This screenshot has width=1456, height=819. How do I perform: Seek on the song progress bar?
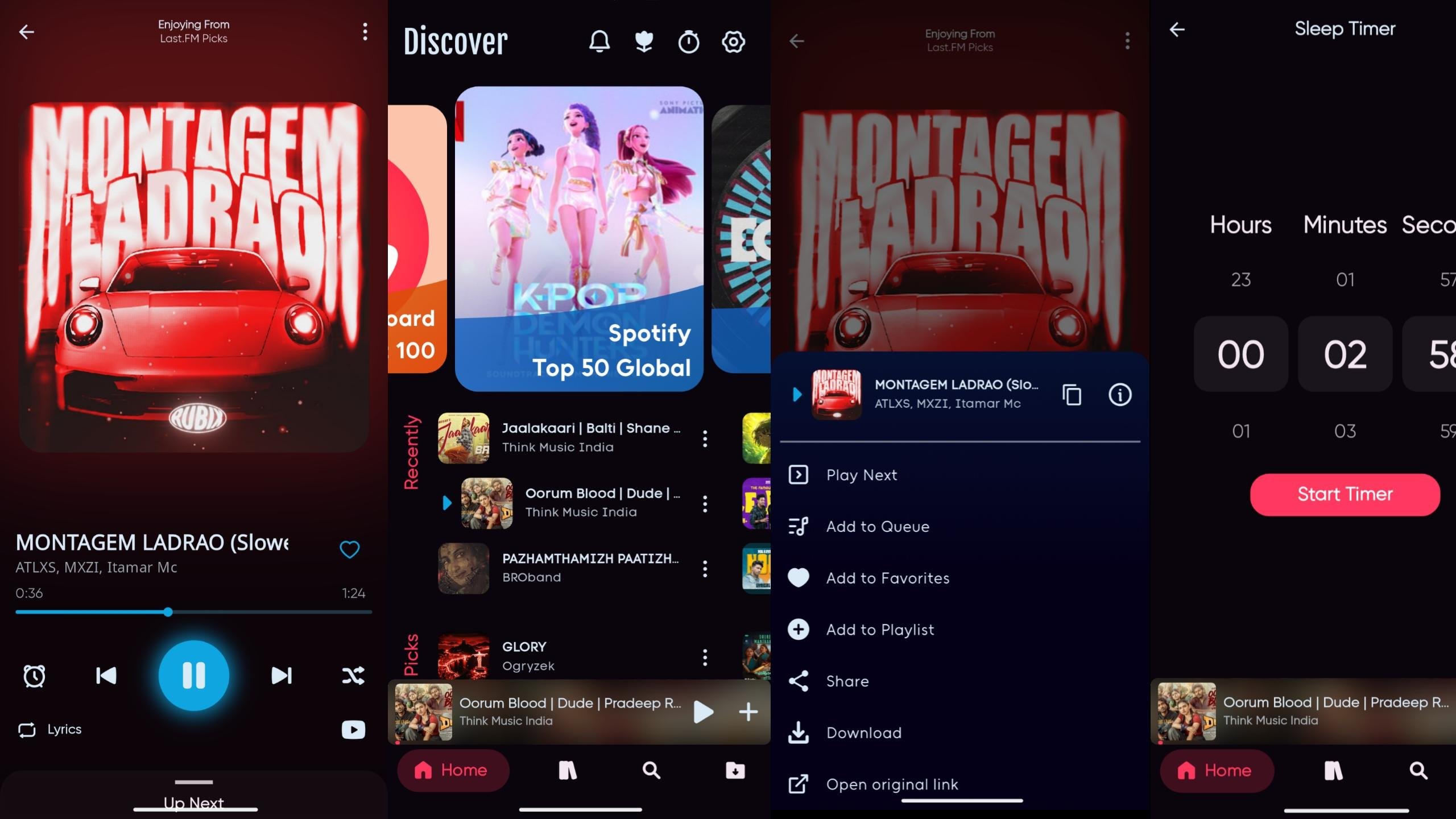256,612
